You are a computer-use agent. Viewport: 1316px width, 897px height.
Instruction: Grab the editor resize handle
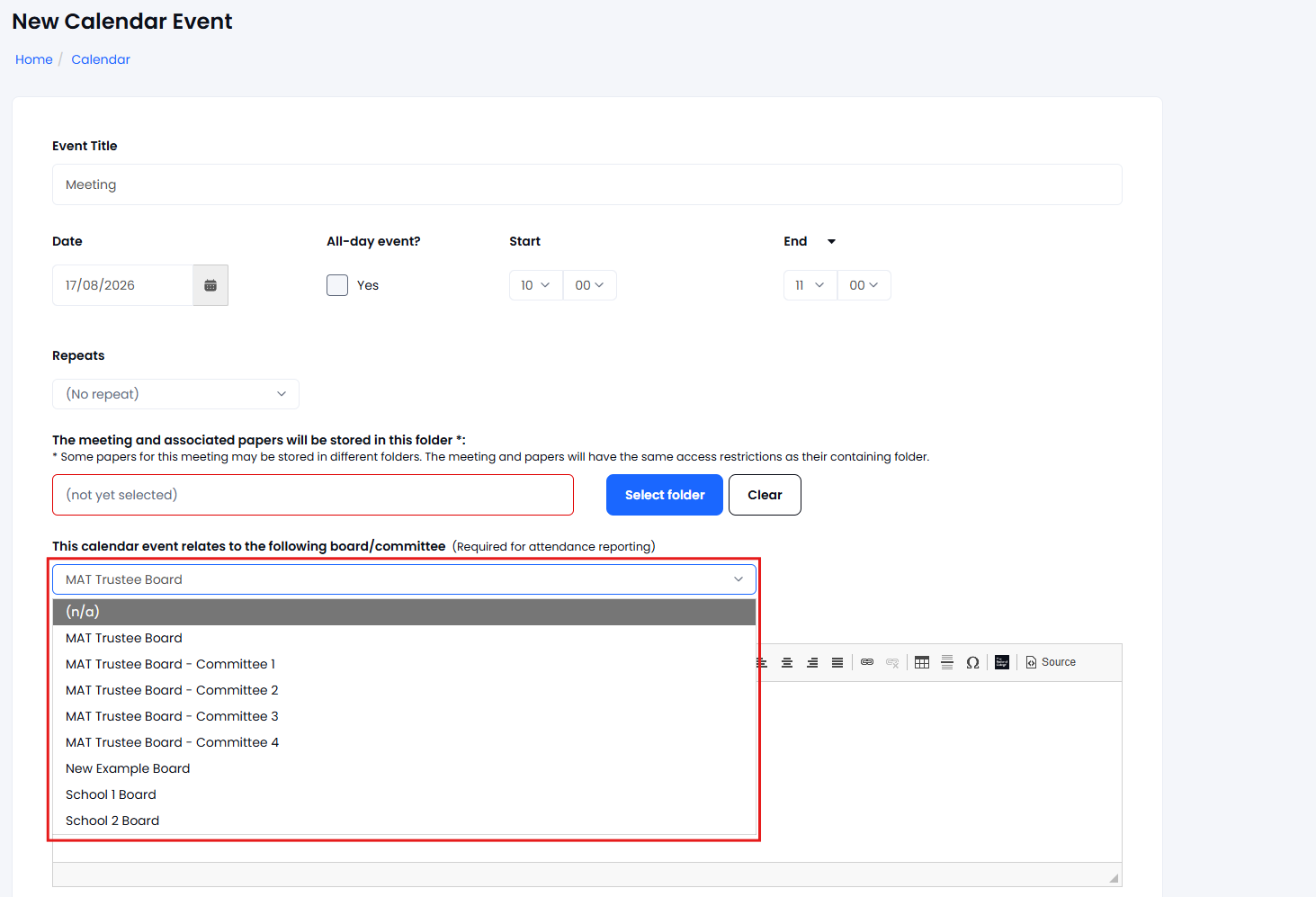click(1114, 878)
